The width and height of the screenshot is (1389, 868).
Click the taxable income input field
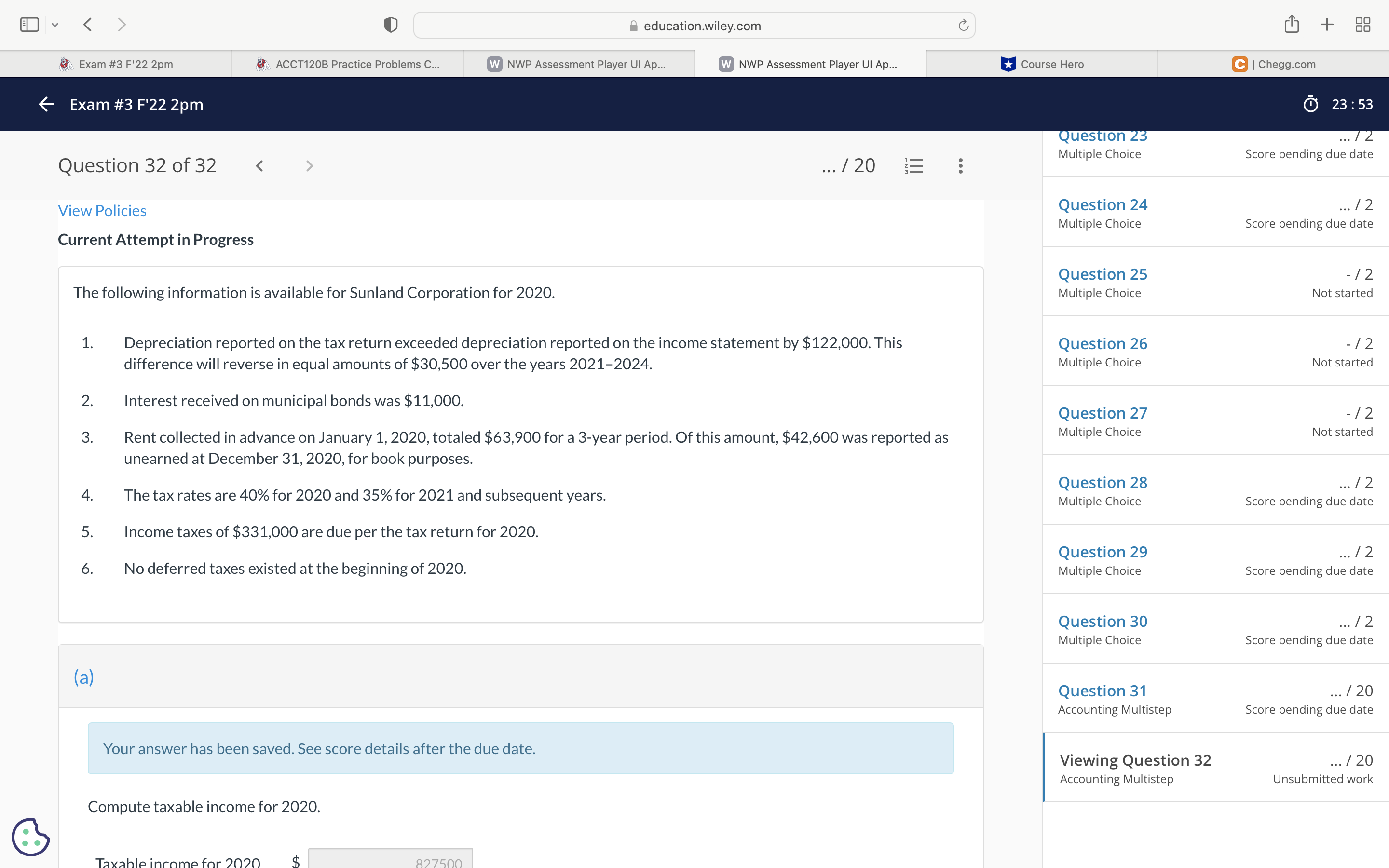(x=390, y=860)
